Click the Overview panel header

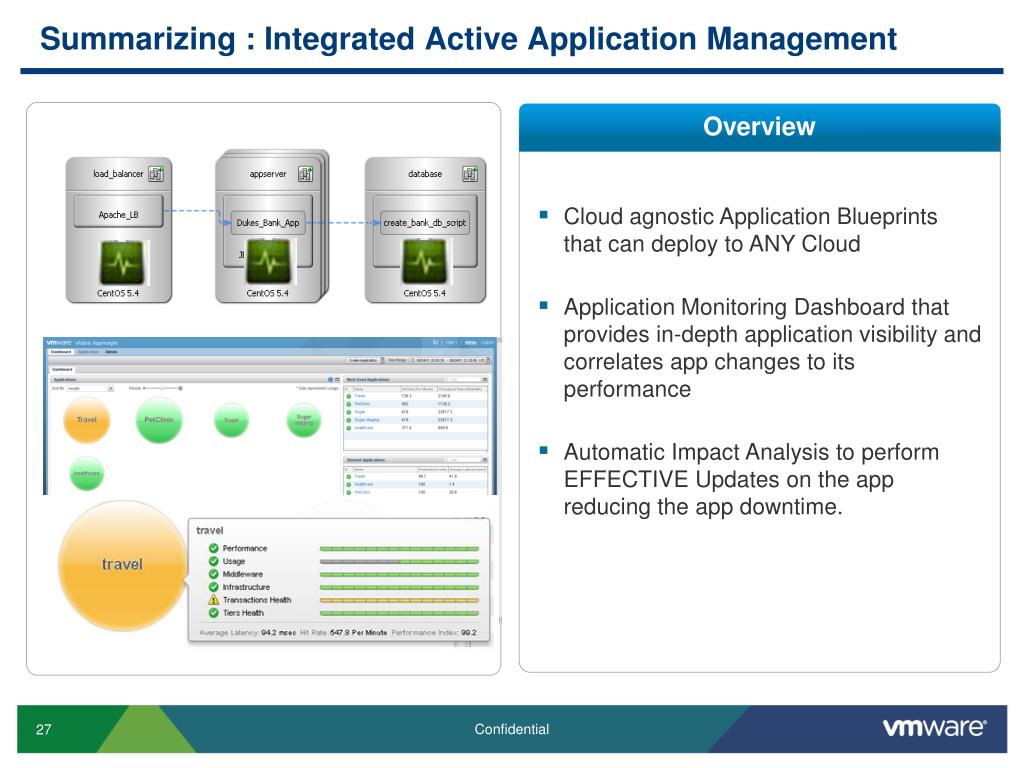(x=760, y=127)
